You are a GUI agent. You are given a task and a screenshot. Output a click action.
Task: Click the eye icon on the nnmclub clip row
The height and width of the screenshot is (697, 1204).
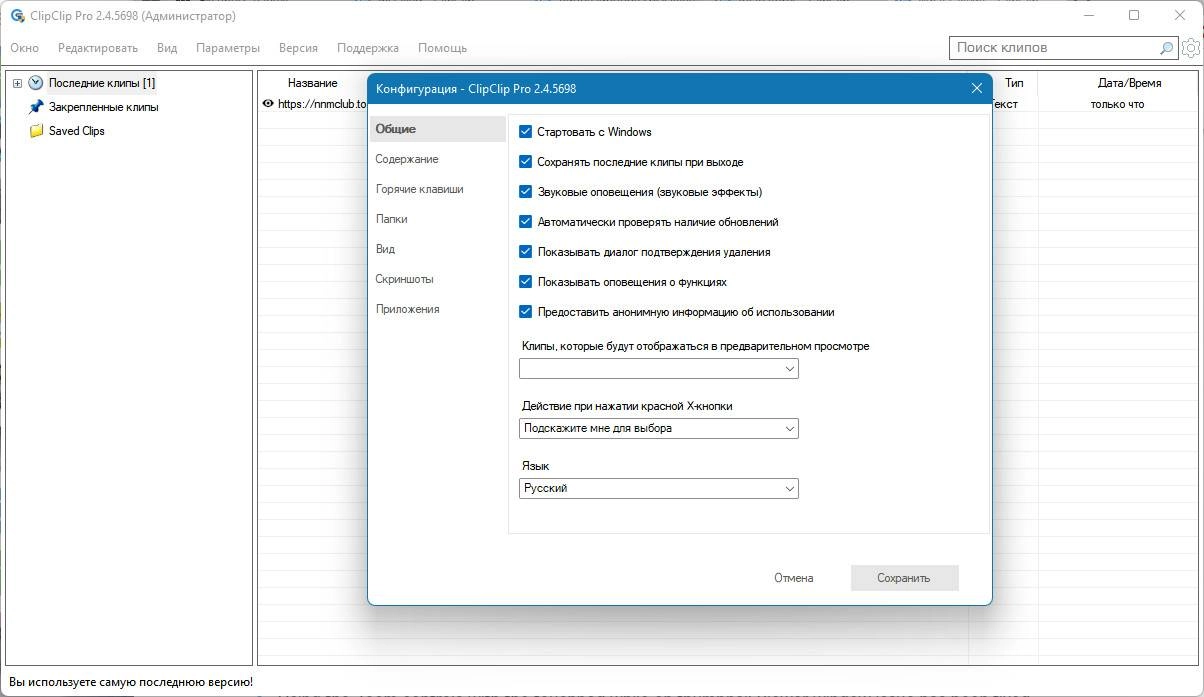(x=268, y=104)
